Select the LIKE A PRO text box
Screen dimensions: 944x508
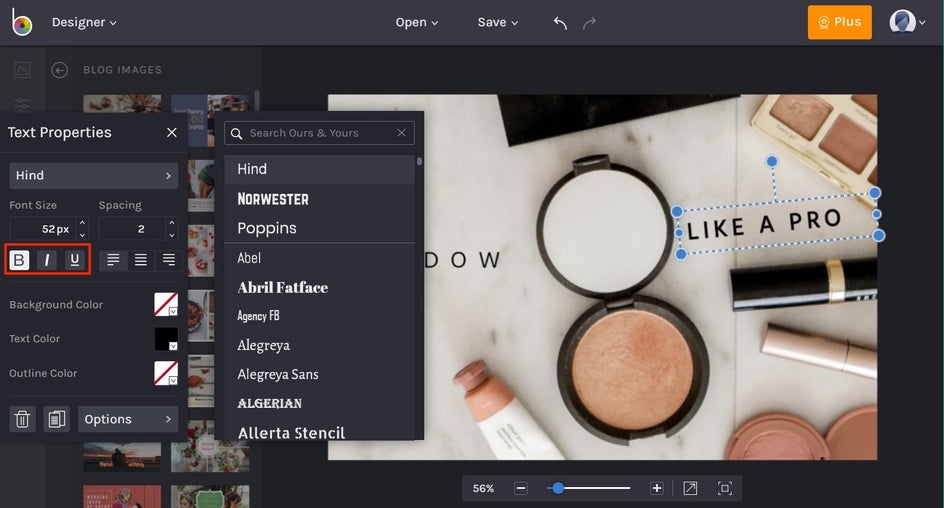click(777, 223)
